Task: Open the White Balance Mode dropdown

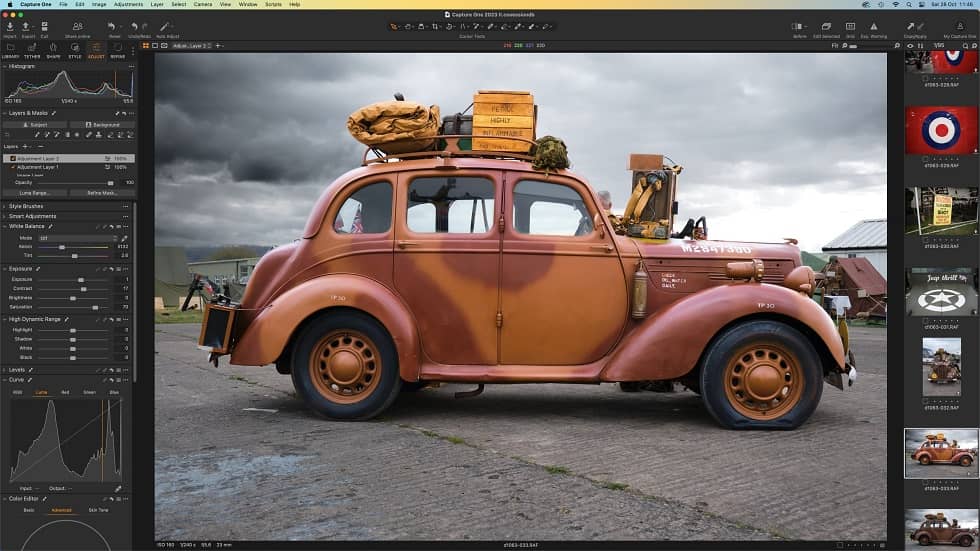Action: 78,238
